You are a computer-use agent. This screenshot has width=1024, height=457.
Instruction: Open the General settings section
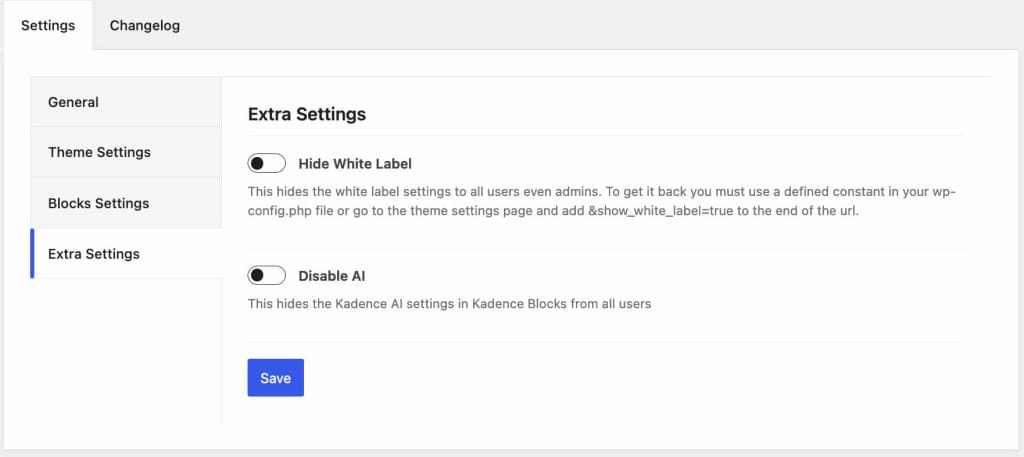point(126,102)
